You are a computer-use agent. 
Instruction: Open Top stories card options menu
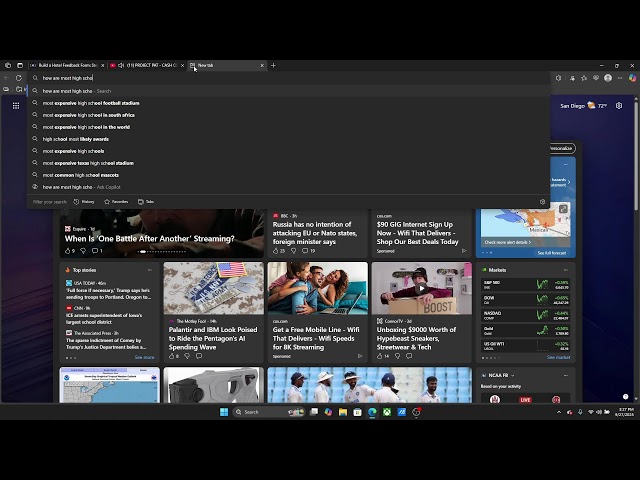click(x=150, y=270)
